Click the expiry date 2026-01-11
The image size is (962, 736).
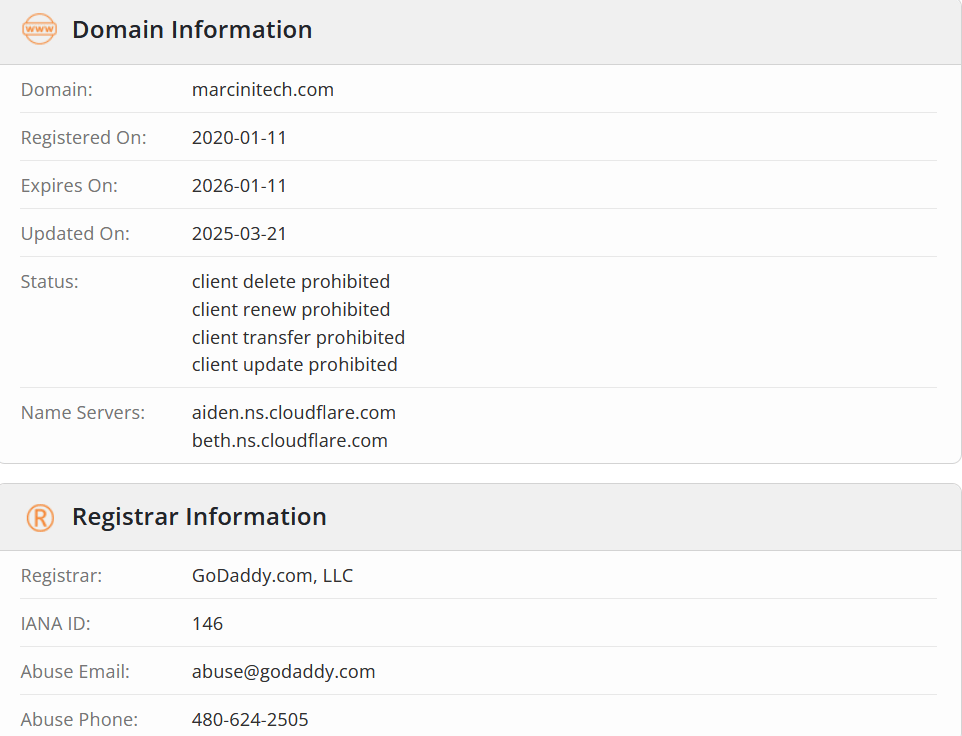tap(239, 185)
